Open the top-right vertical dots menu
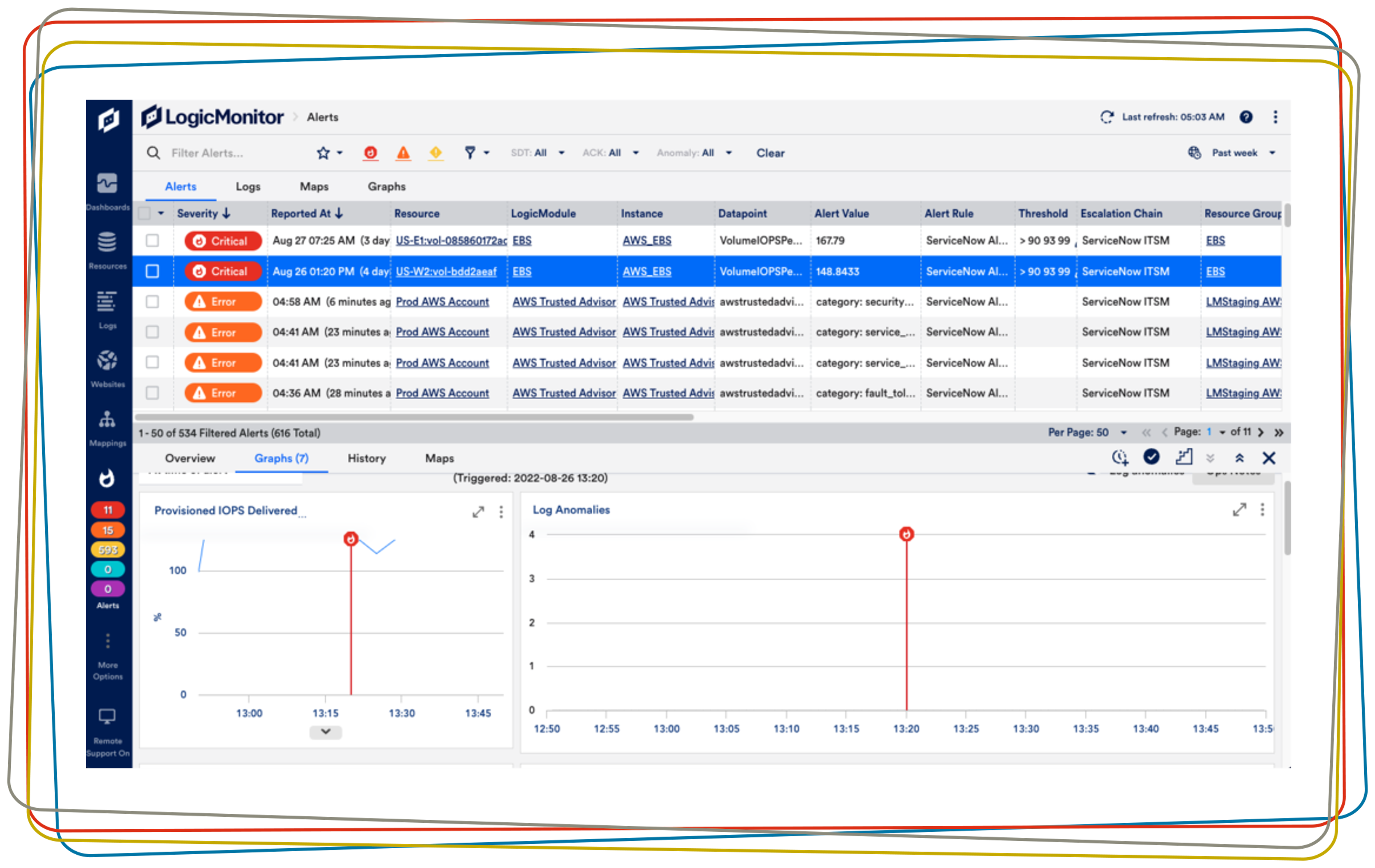This screenshot has height=868, width=1375. point(1275,117)
